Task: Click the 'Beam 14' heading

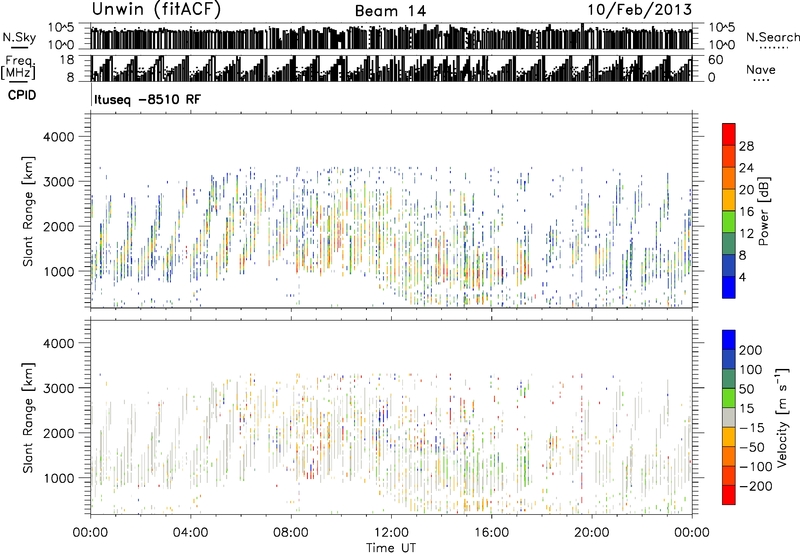Action: [x=390, y=11]
